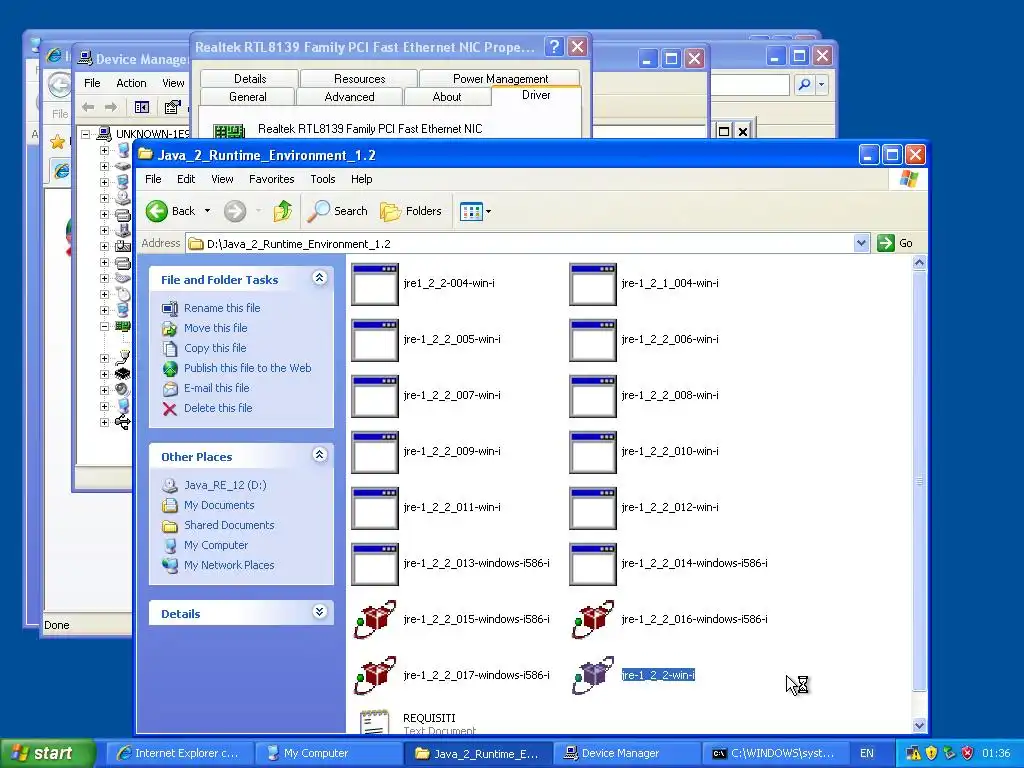
Task: Open the Help menu in Explorer
Action: click(361, 179)
